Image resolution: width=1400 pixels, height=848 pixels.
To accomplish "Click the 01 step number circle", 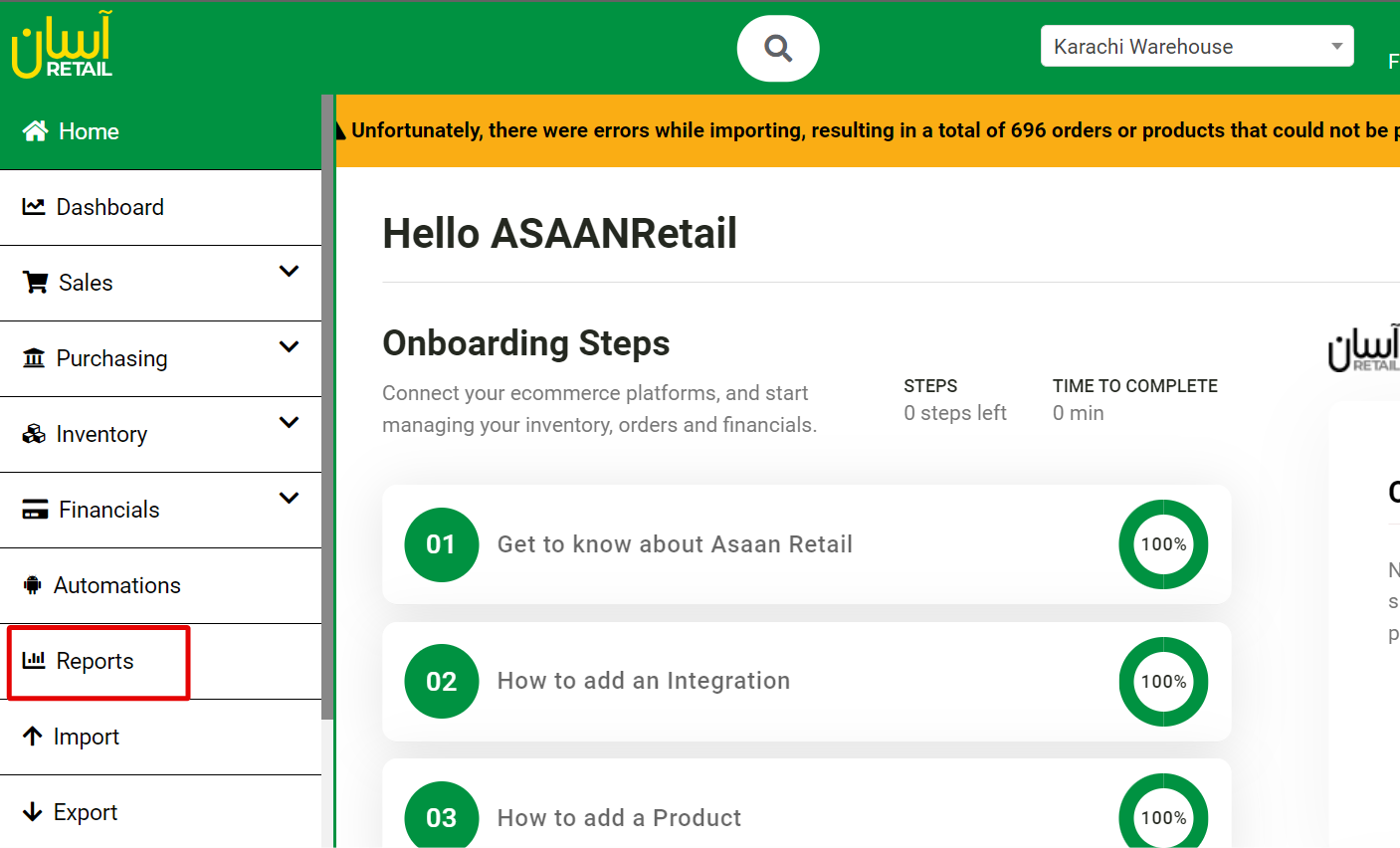I will (x=442, y=544).
